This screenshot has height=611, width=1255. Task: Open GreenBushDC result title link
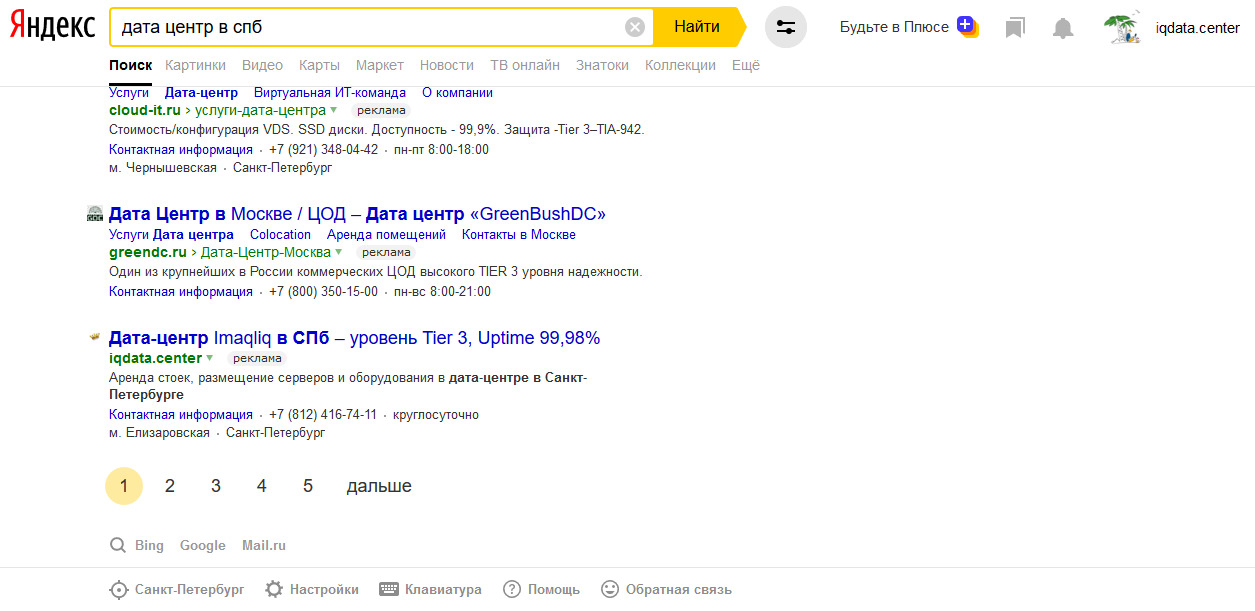point(357,214)
